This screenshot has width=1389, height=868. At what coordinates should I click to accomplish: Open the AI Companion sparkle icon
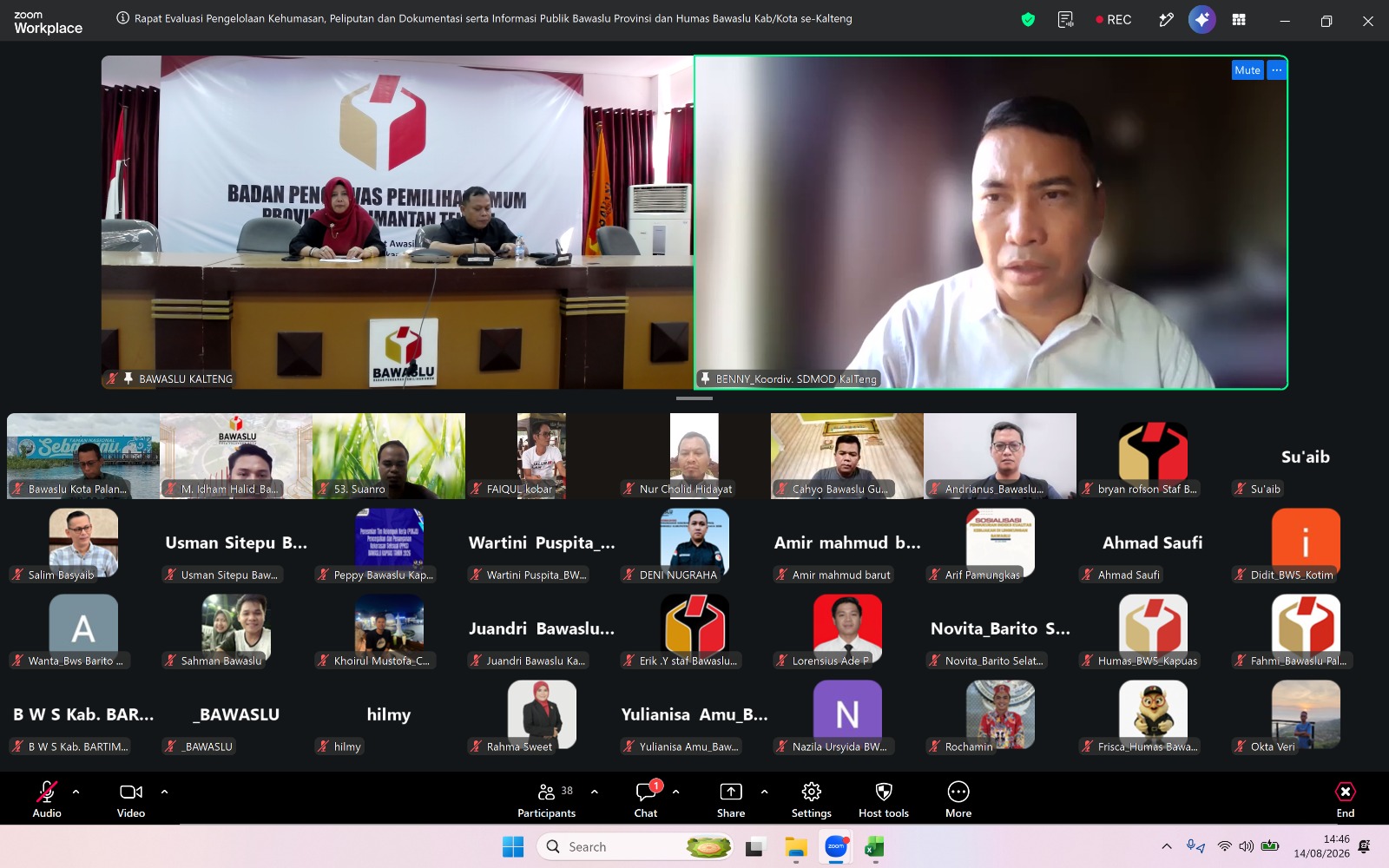[x=1202, y=19]
